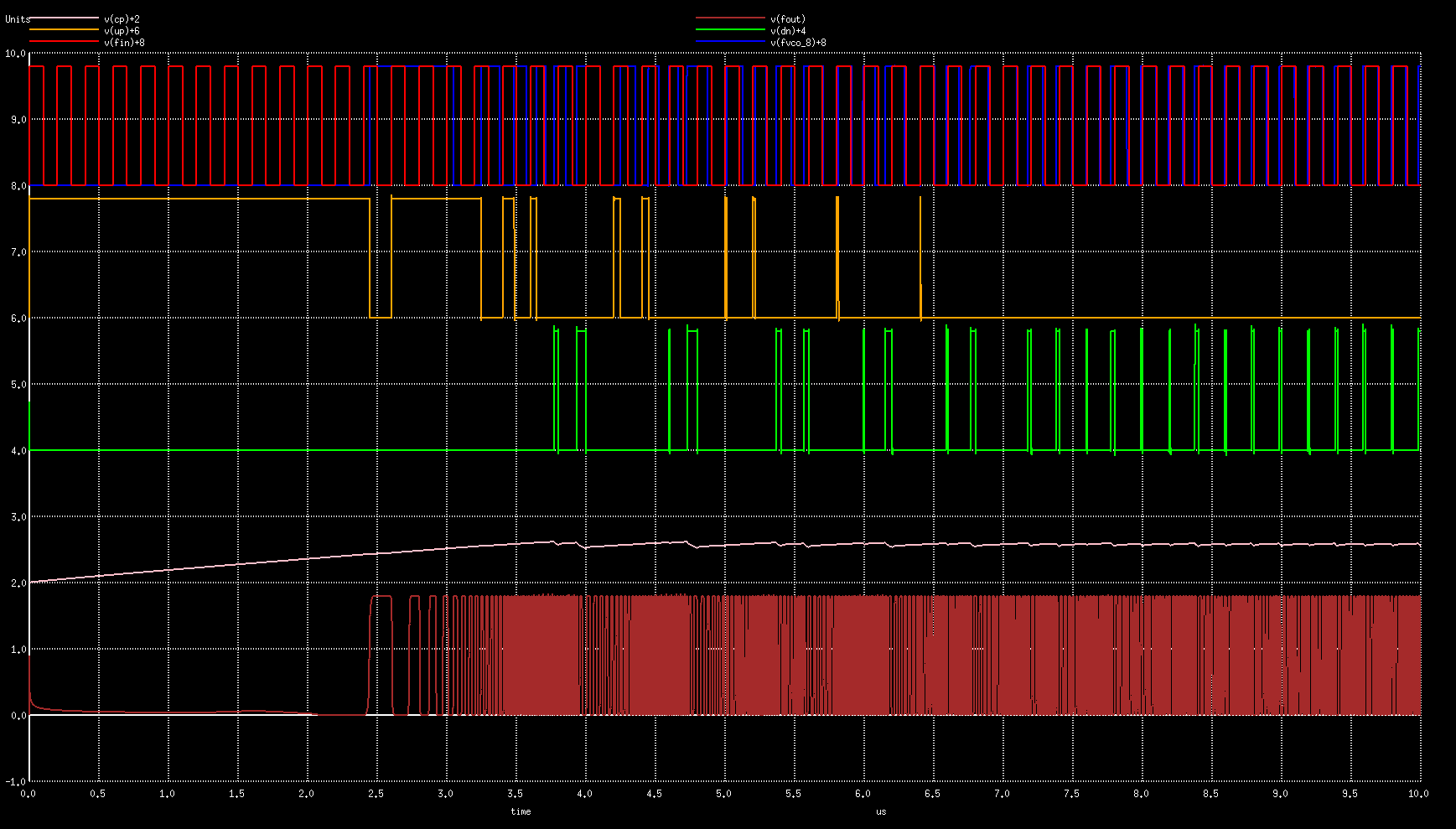Click the time-axis tick label 3.5
The width and height of the screenshot is (1456, 829).
point(516,794)
